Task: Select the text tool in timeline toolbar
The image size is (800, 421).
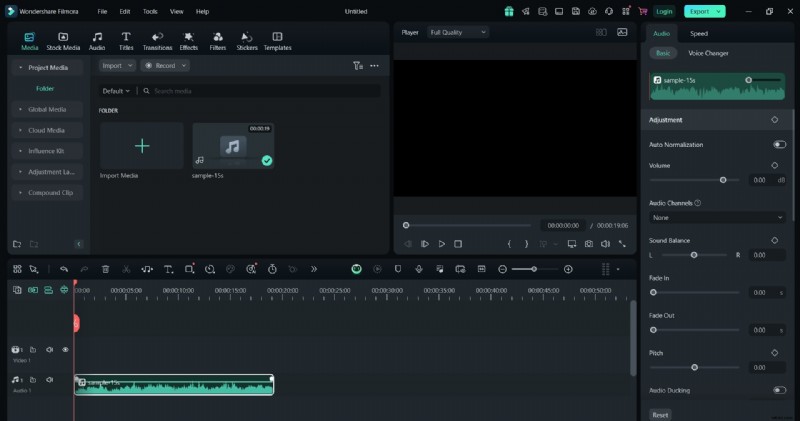Action: [x=168, y=269]
